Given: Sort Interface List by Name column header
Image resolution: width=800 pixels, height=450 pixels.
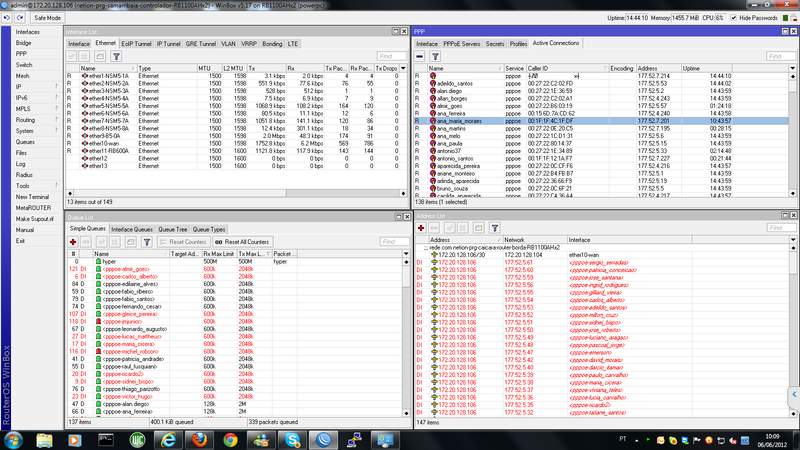Looking at the screenshot, I should coord(107,68).
